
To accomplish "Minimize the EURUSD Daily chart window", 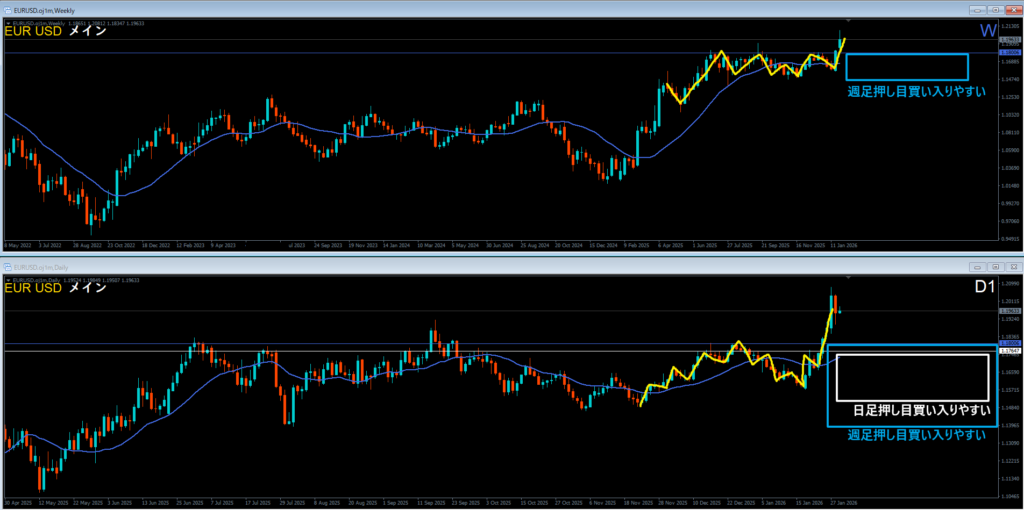I will pos(975,267).
